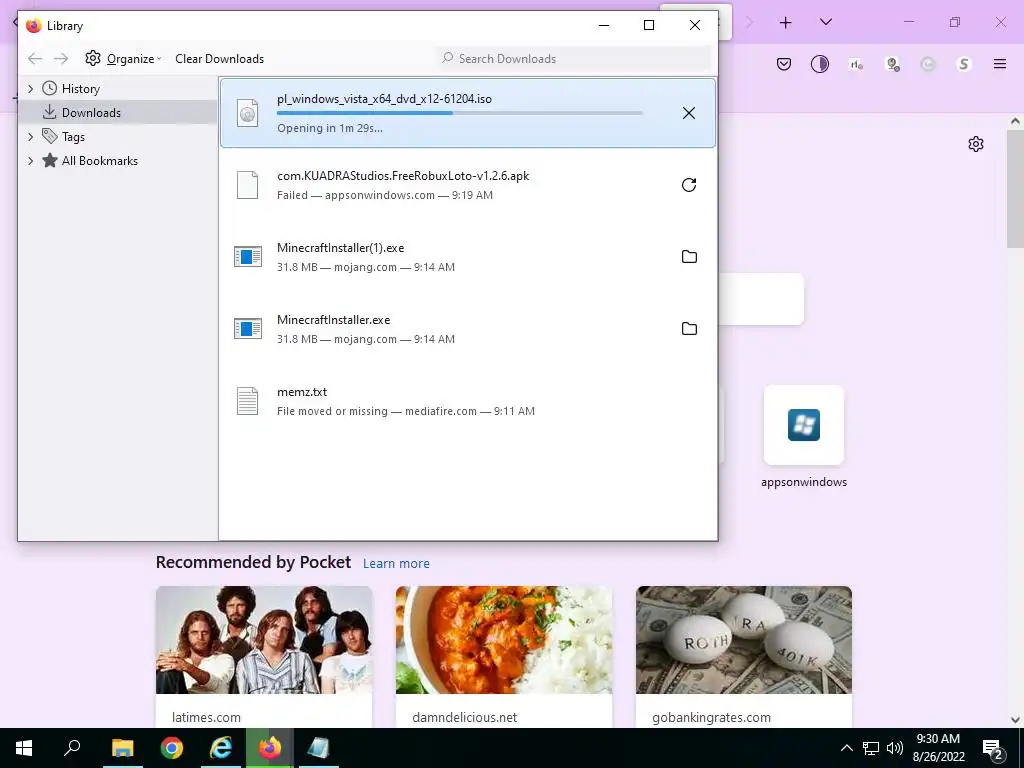Open a new Firefox tab
Screen dimensions: 1024x768
[786, 23]
